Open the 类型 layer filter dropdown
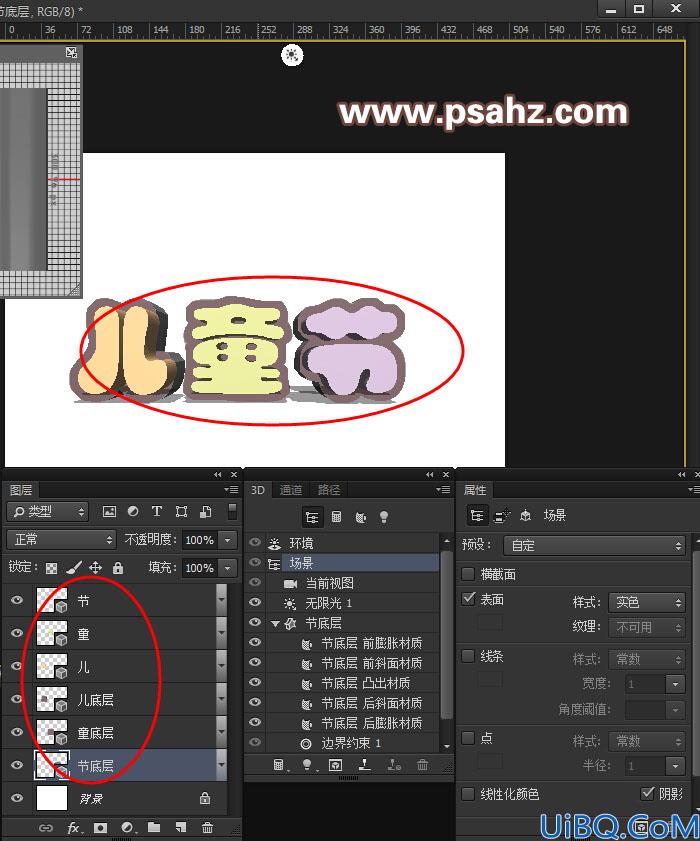This screenshot has width=700, height=841. (47, 512)
